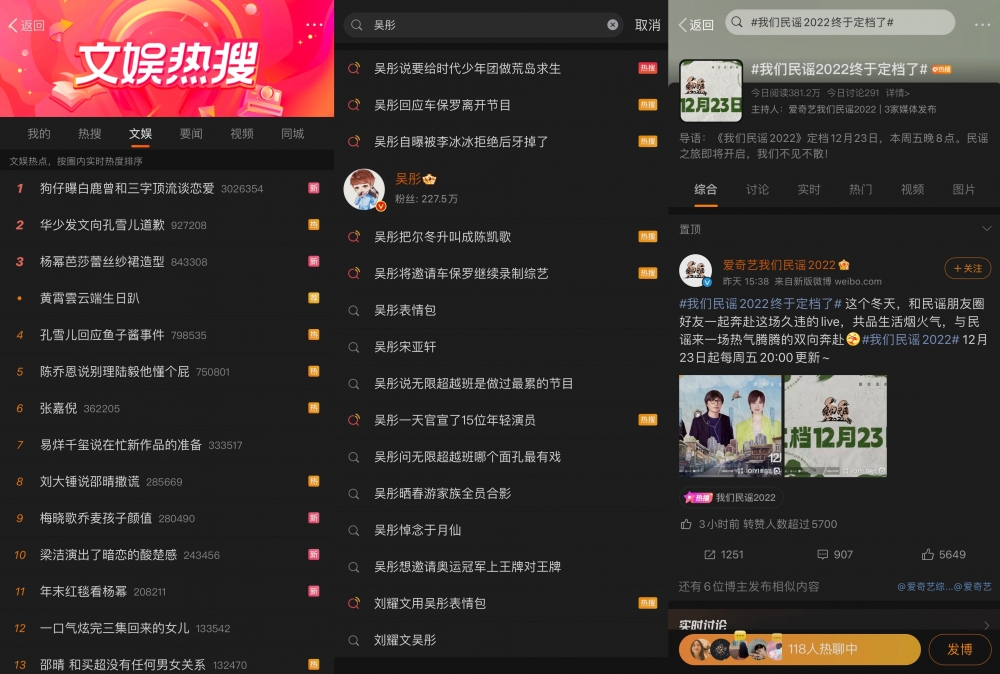This screenshot has width=1000, height=674.
Task: Clear the 吴彤 search field text
Action: point(613,25)
